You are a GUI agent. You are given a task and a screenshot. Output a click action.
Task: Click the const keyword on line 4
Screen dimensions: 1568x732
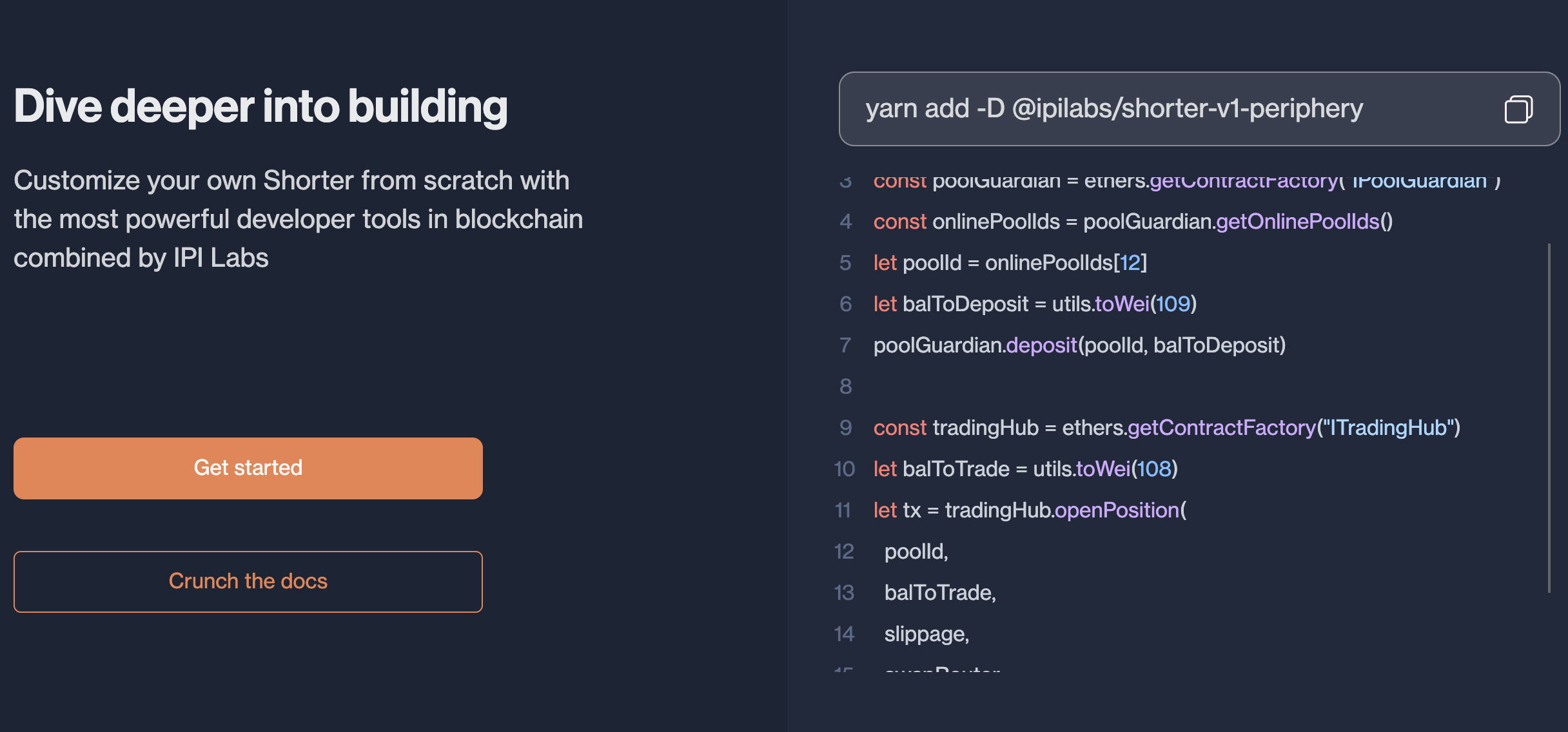tap(900, 222)
